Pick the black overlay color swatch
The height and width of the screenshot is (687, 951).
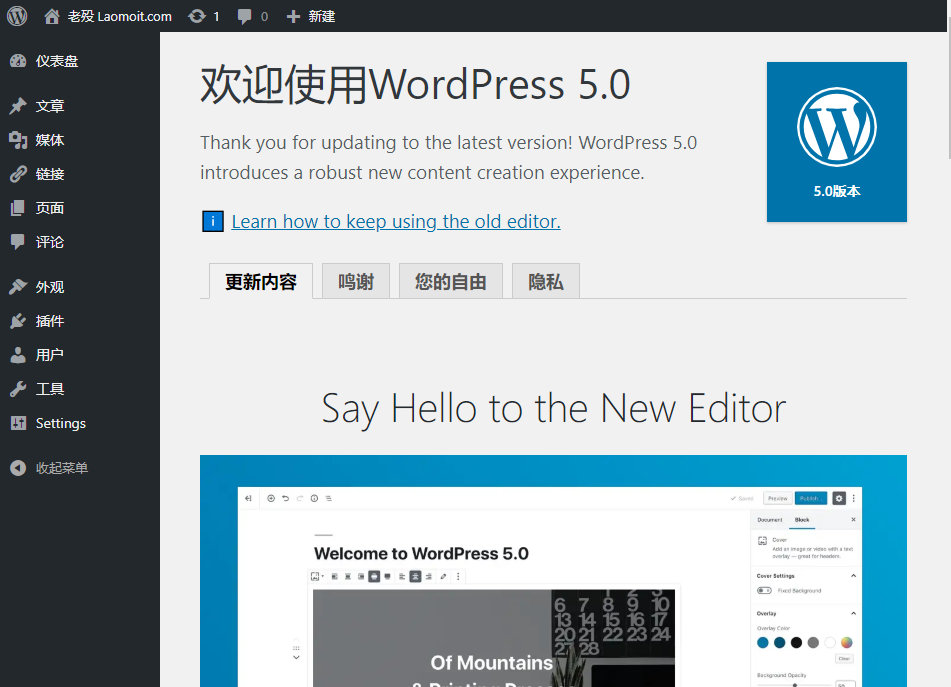point(796,643)
